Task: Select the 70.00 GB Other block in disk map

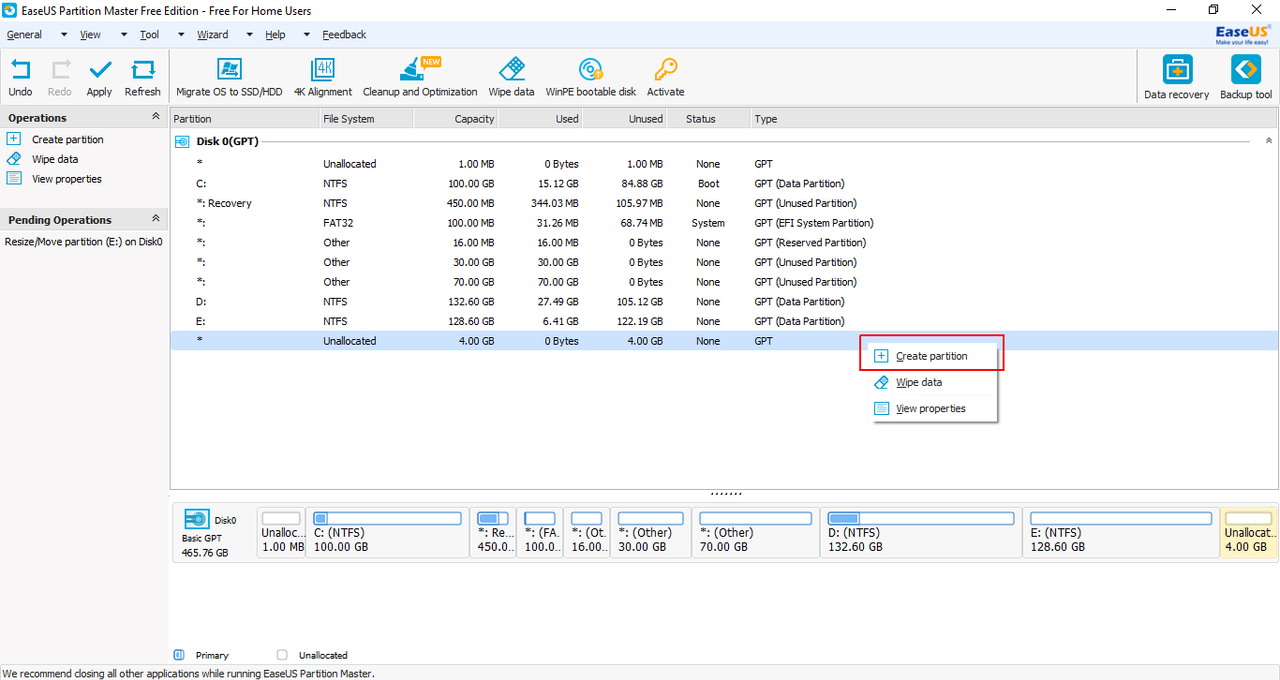Action: pyautogui.click(x=755, y=532)
